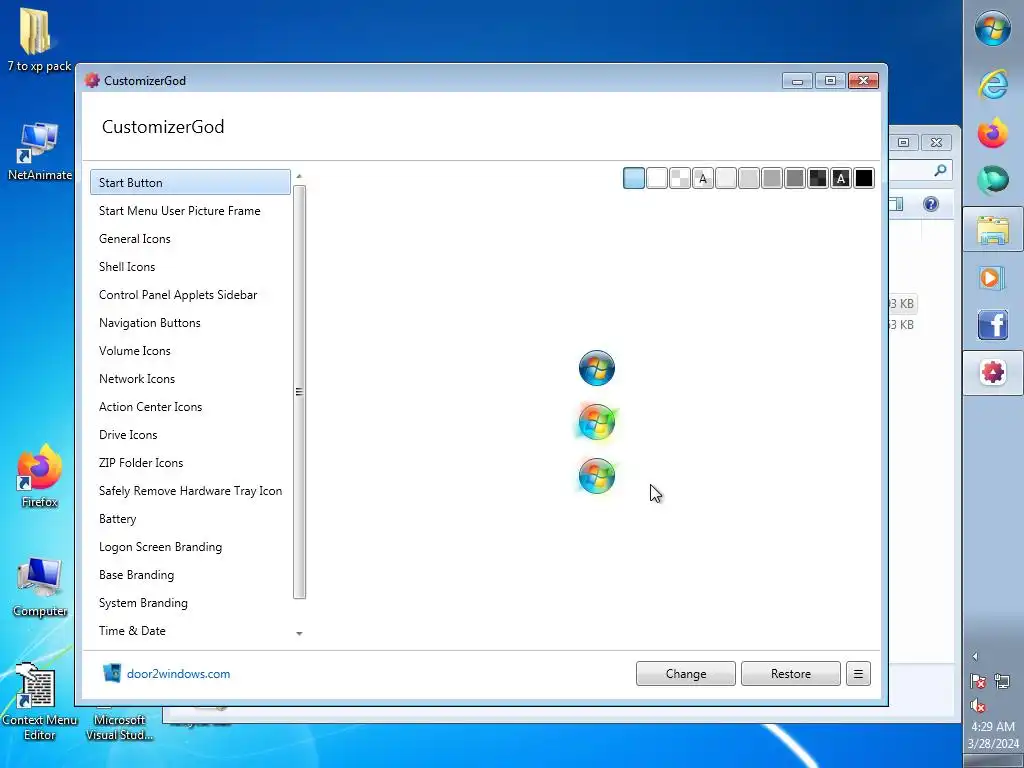Image resolution: width=1024 pixels, height=768 pixels.
Task: Select Base Branding category
Action: point(136,575)
